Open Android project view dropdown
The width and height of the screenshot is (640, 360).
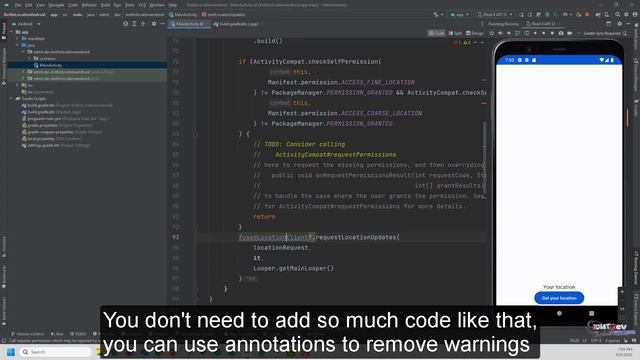coord(27,24)
